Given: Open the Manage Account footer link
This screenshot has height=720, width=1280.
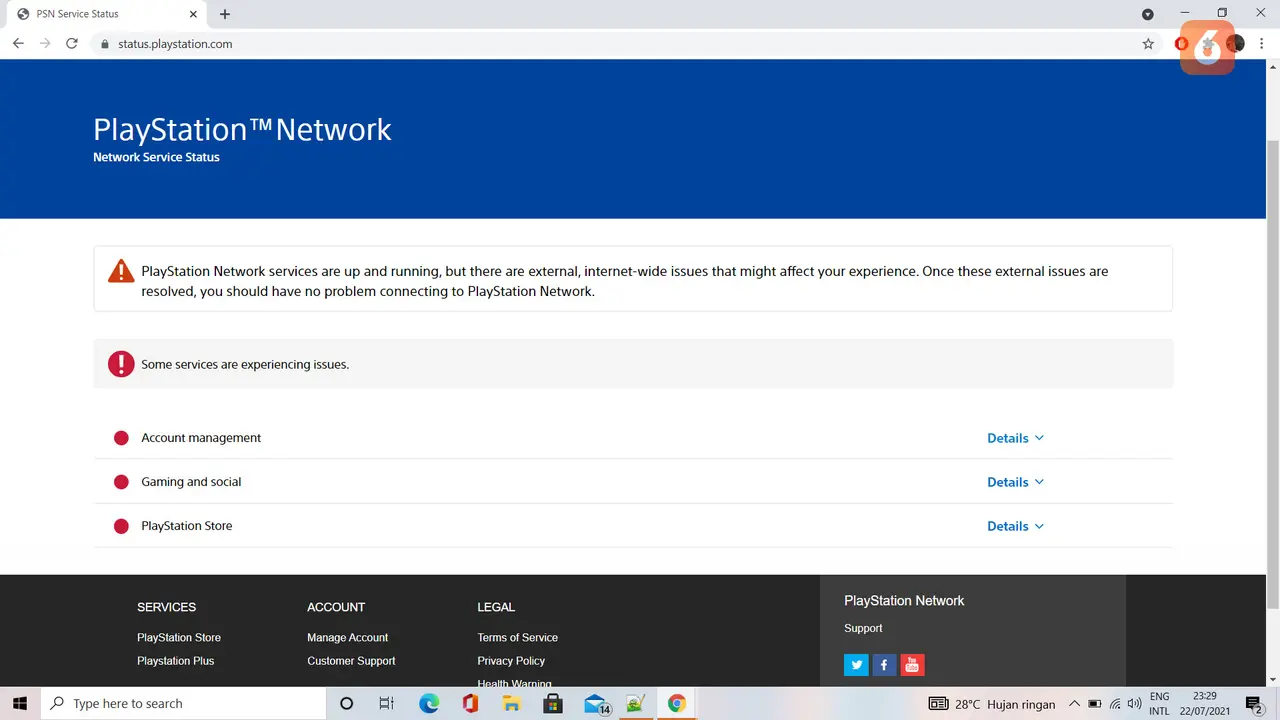Looking at the screenshot, I should pyautogui.click(x=347, y=637).
